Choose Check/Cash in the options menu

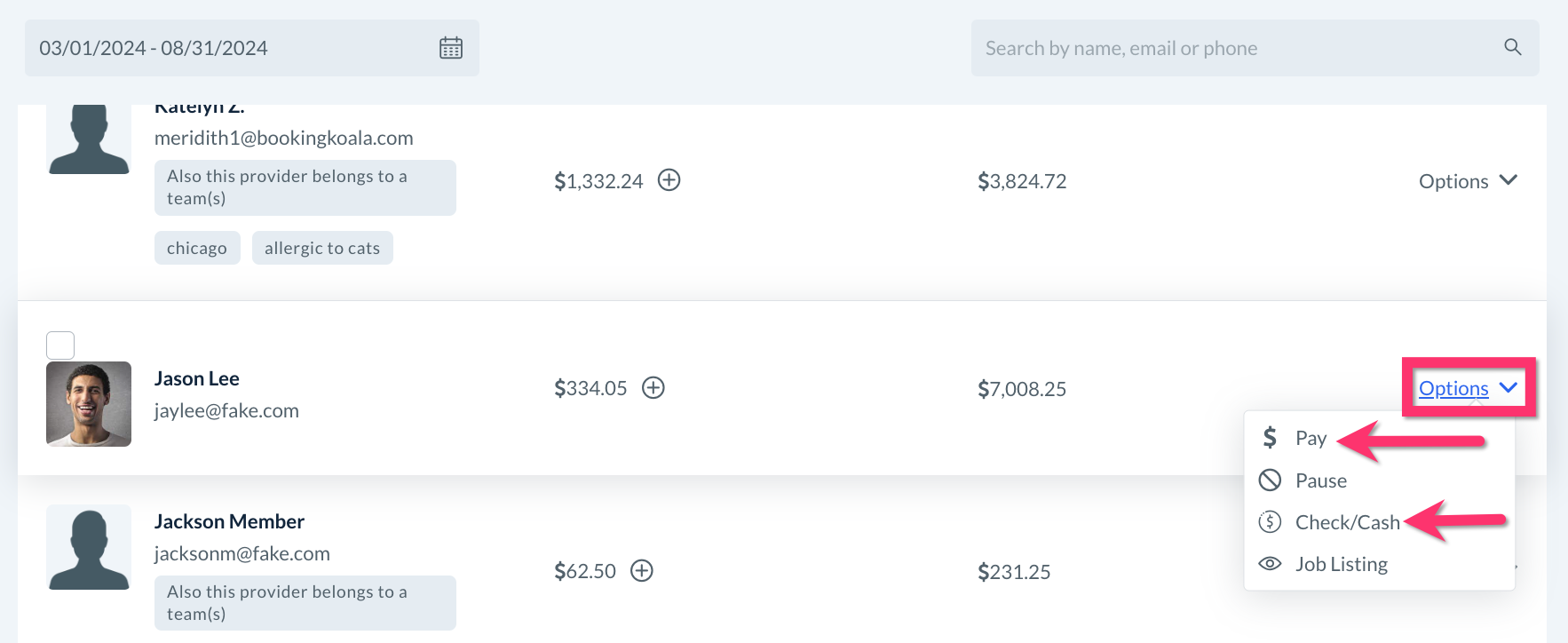point(1347,522)
